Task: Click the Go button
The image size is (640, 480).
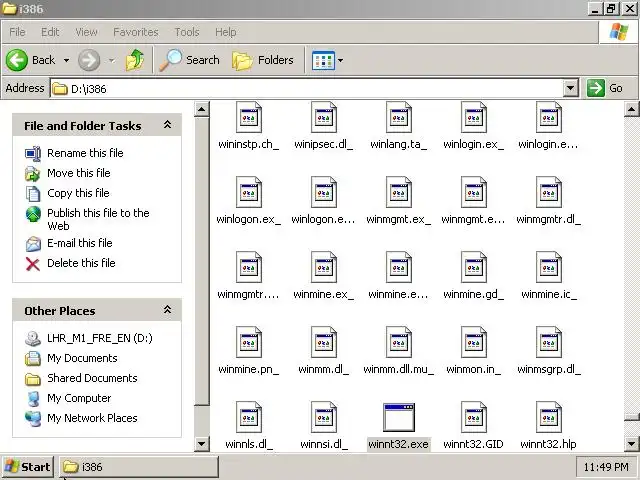Action: [606, 88]
